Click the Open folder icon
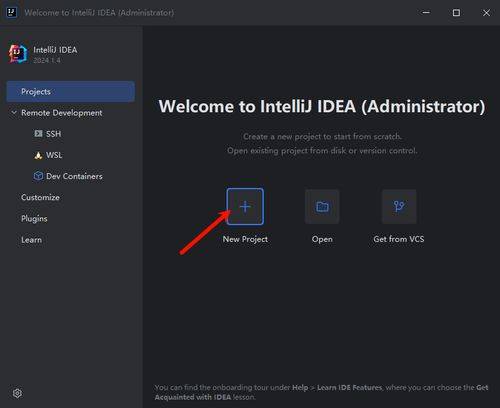The width and height of the screenshot is (500, 408). pos(322,207)
